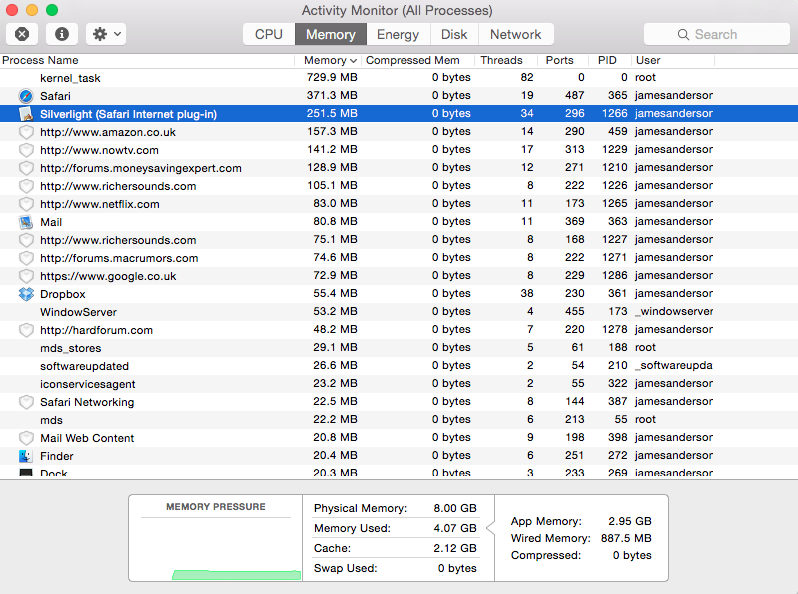Select the Memory tab

[331, 34]
